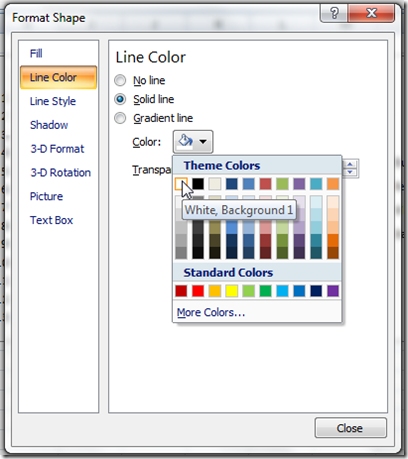
Task: Choose the standard yellow color swatch
Action: pyautogui.click(x=232, y=291)
